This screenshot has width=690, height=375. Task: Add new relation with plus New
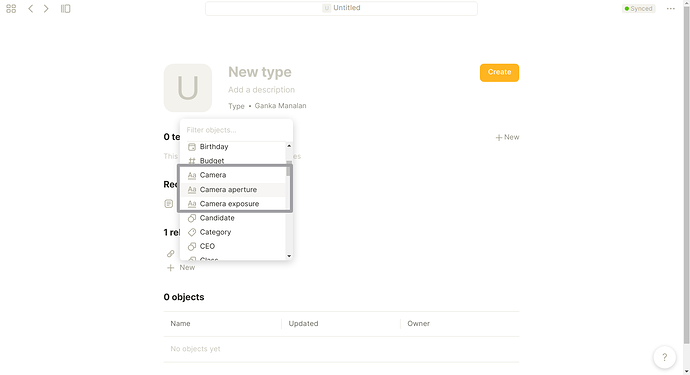tap(181, 268)
